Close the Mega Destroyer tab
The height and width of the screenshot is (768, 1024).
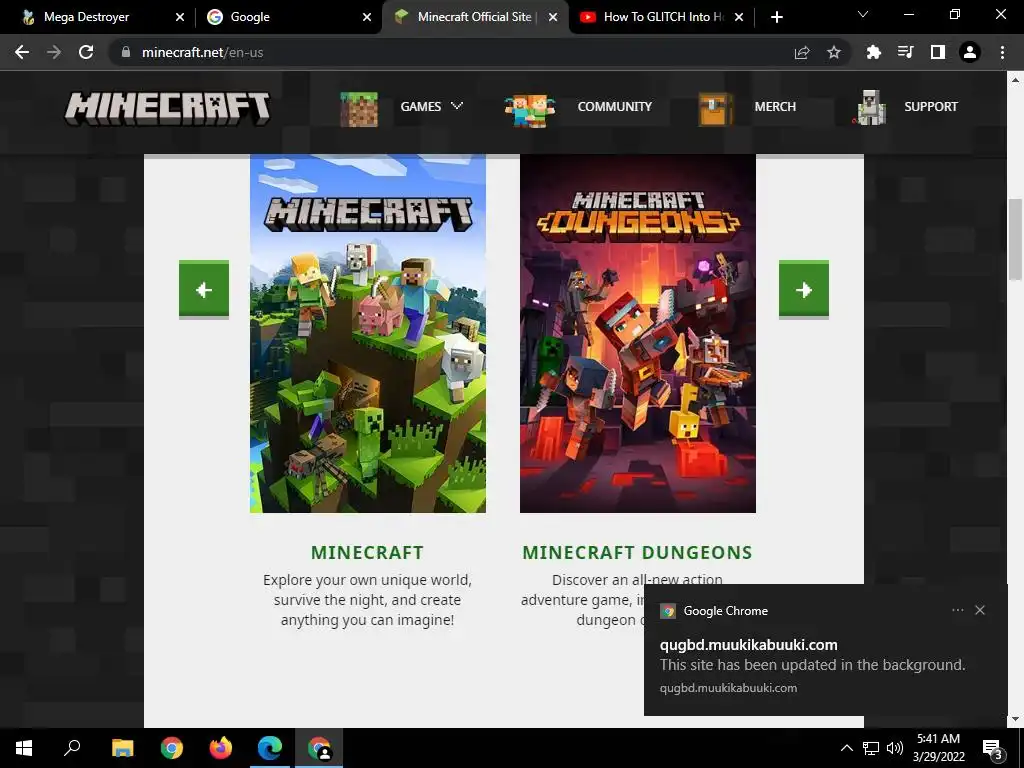180,17
